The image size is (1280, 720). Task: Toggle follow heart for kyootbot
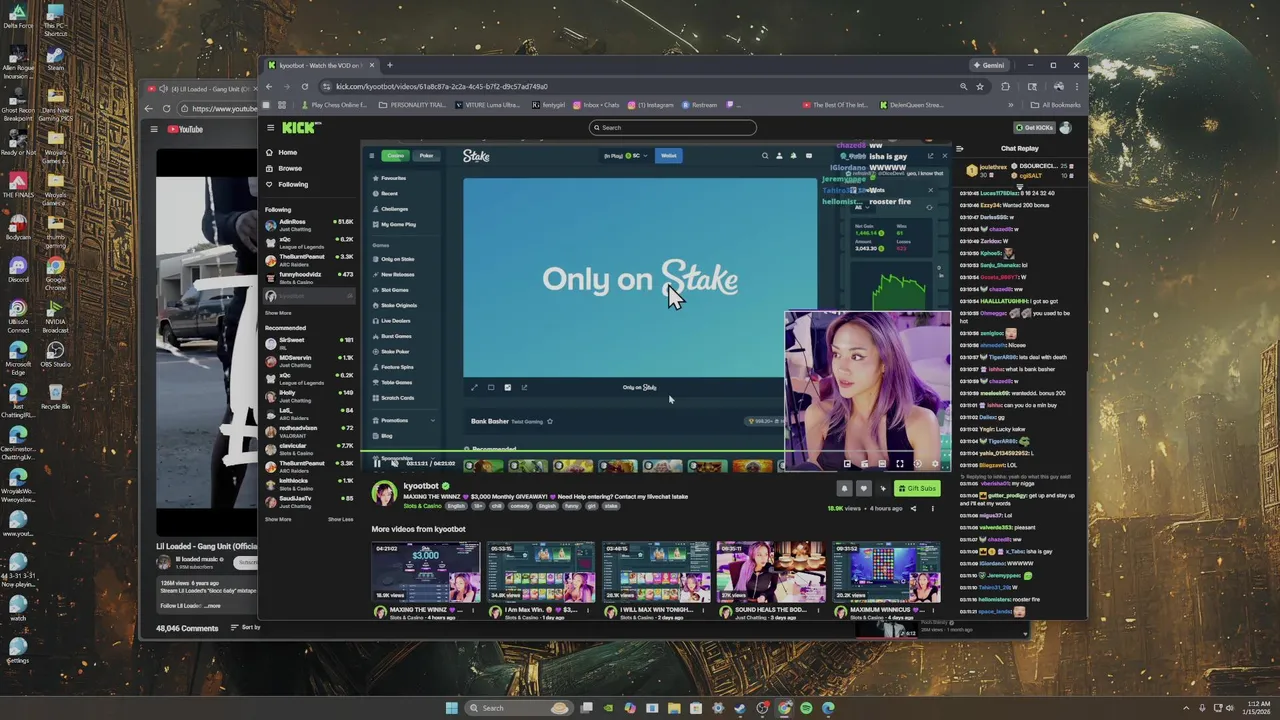863,488
